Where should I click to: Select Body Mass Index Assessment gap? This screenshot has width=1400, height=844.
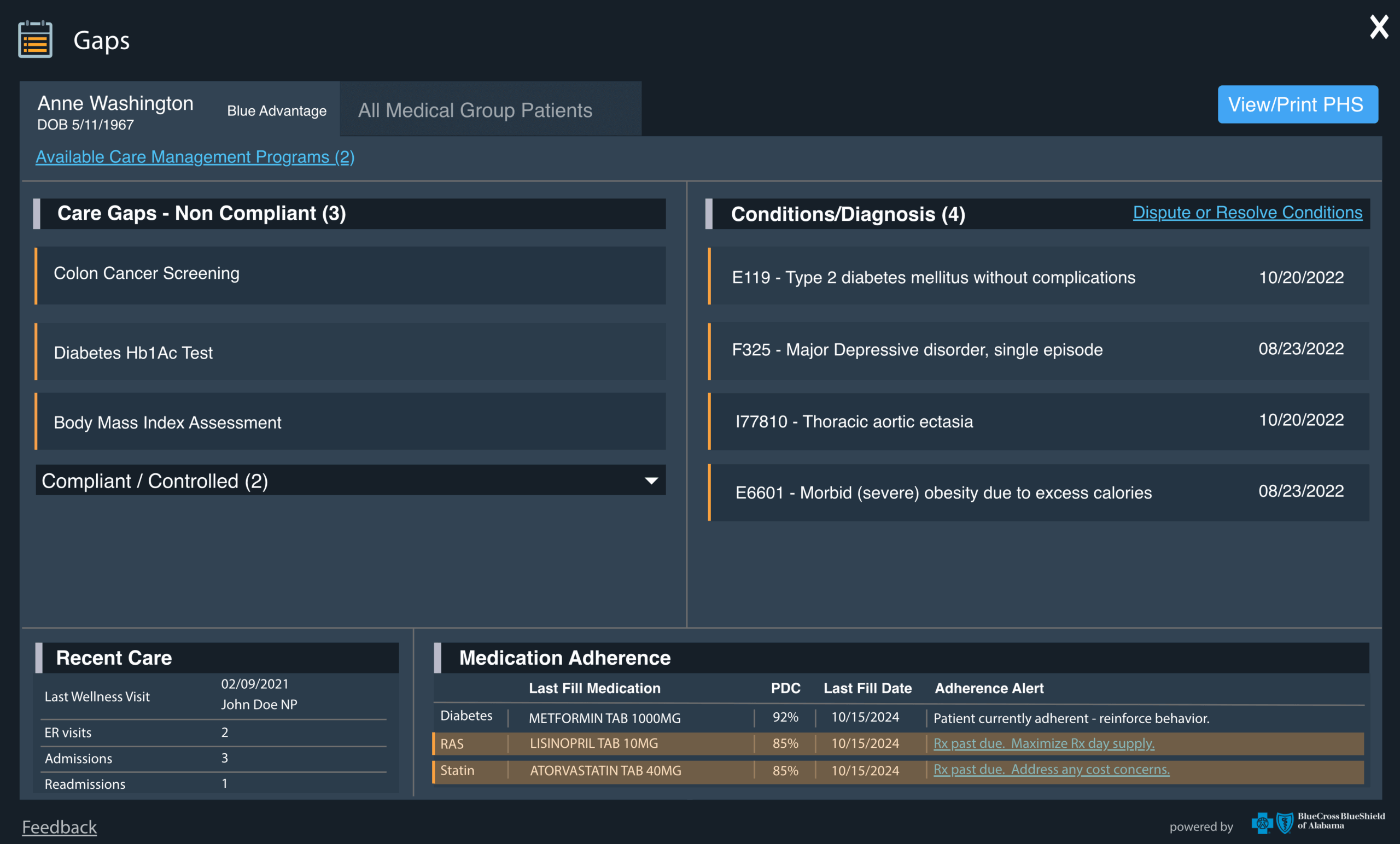pyautogui.click(x=351, y=421)
